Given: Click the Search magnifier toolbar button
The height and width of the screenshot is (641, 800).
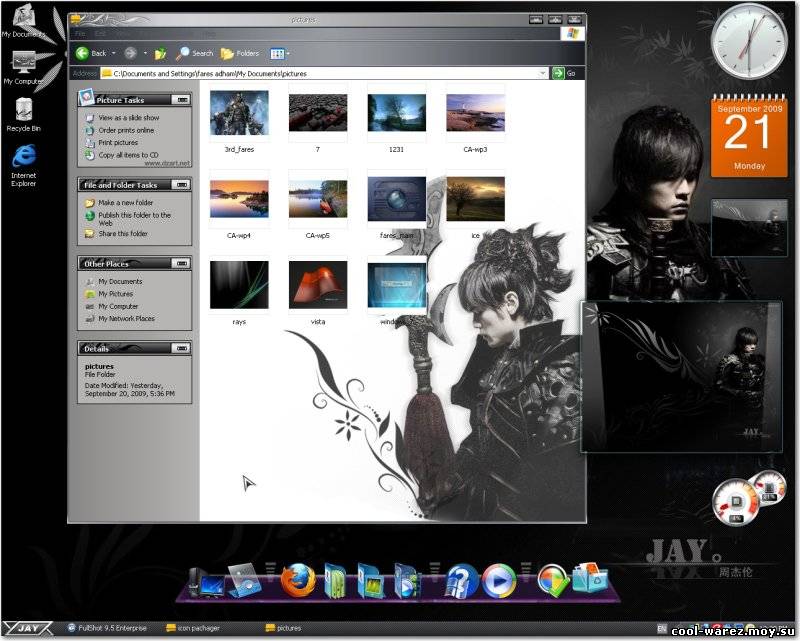Looking at the screenshot, I should (194, 53).
